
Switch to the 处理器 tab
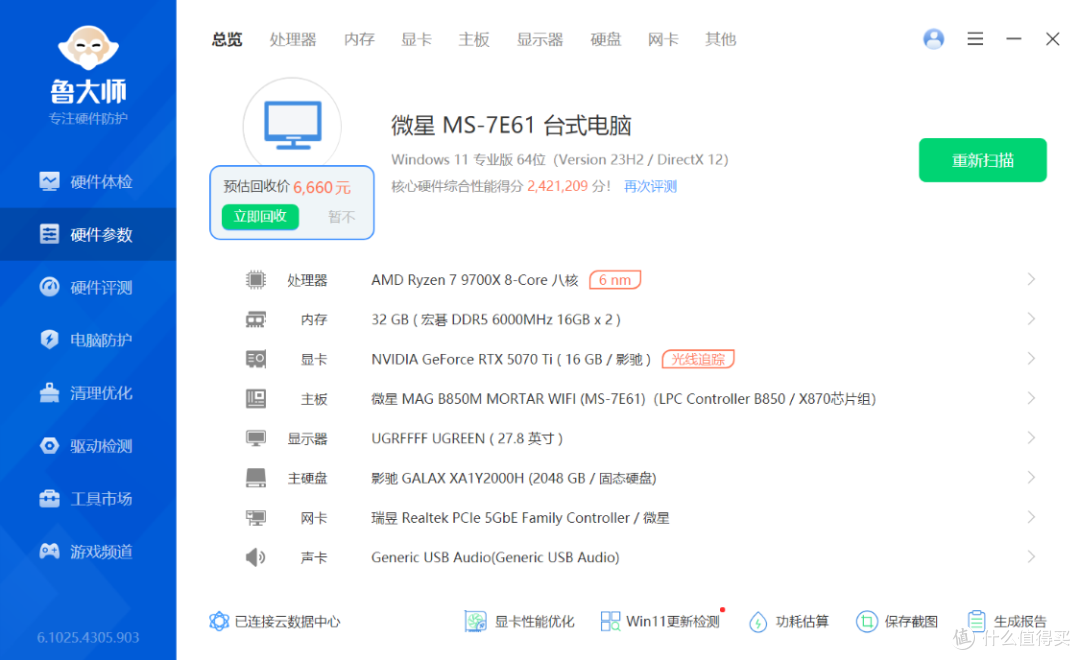293,39
